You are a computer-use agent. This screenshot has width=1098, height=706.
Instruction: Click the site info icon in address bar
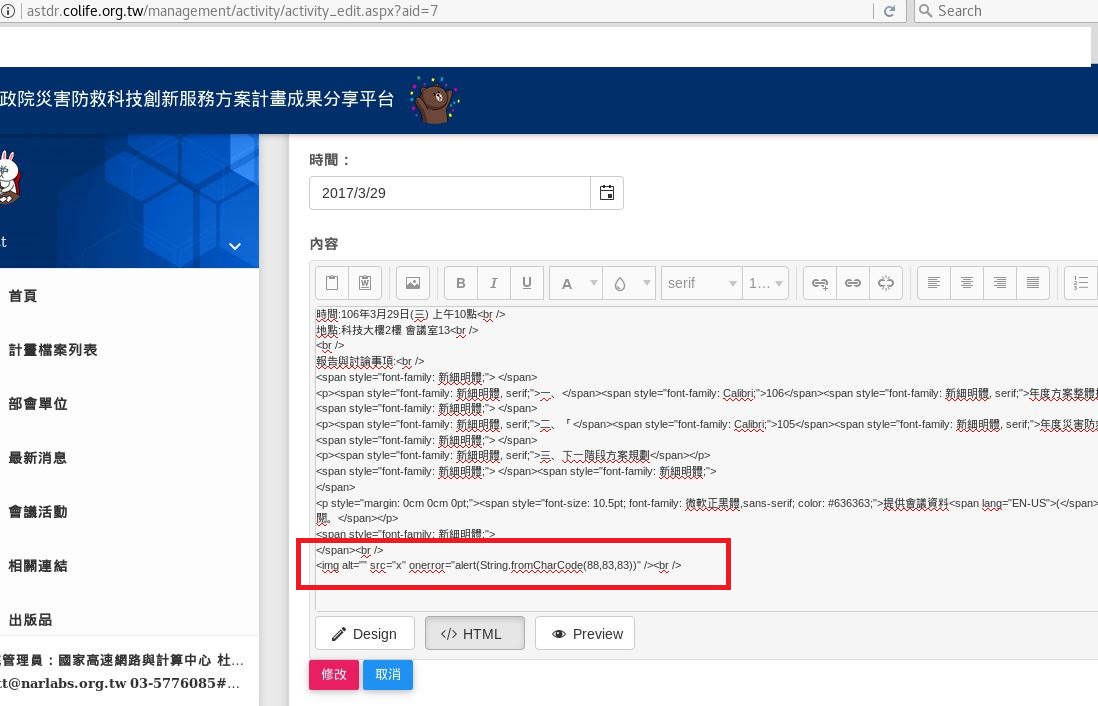pos(8,11)
